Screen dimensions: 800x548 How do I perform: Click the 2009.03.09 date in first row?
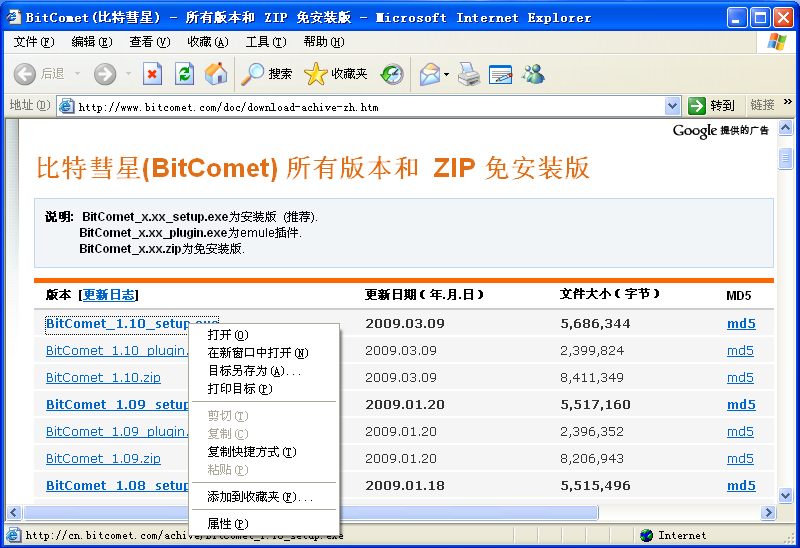[x=405, y=323]
